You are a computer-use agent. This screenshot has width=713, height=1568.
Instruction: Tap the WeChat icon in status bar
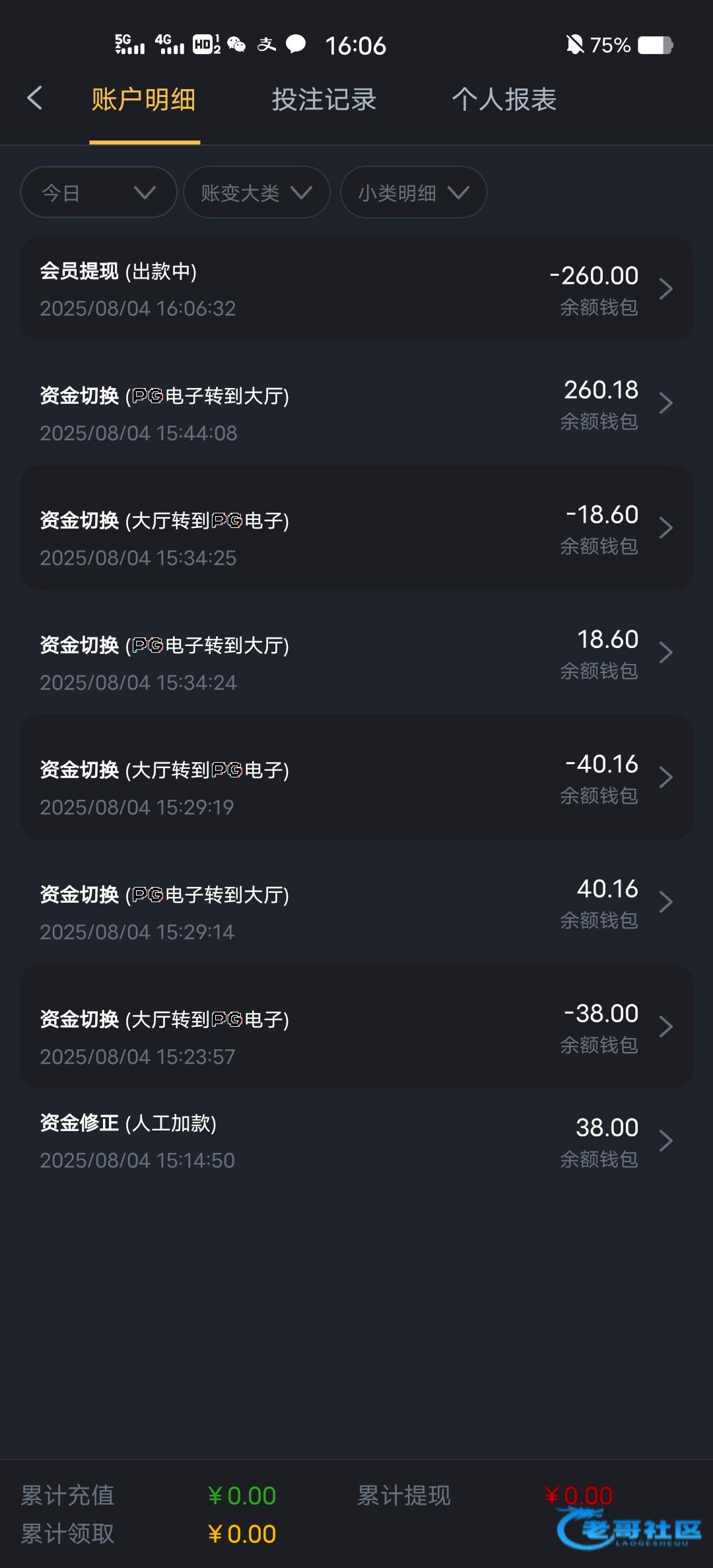coord(236,45)
